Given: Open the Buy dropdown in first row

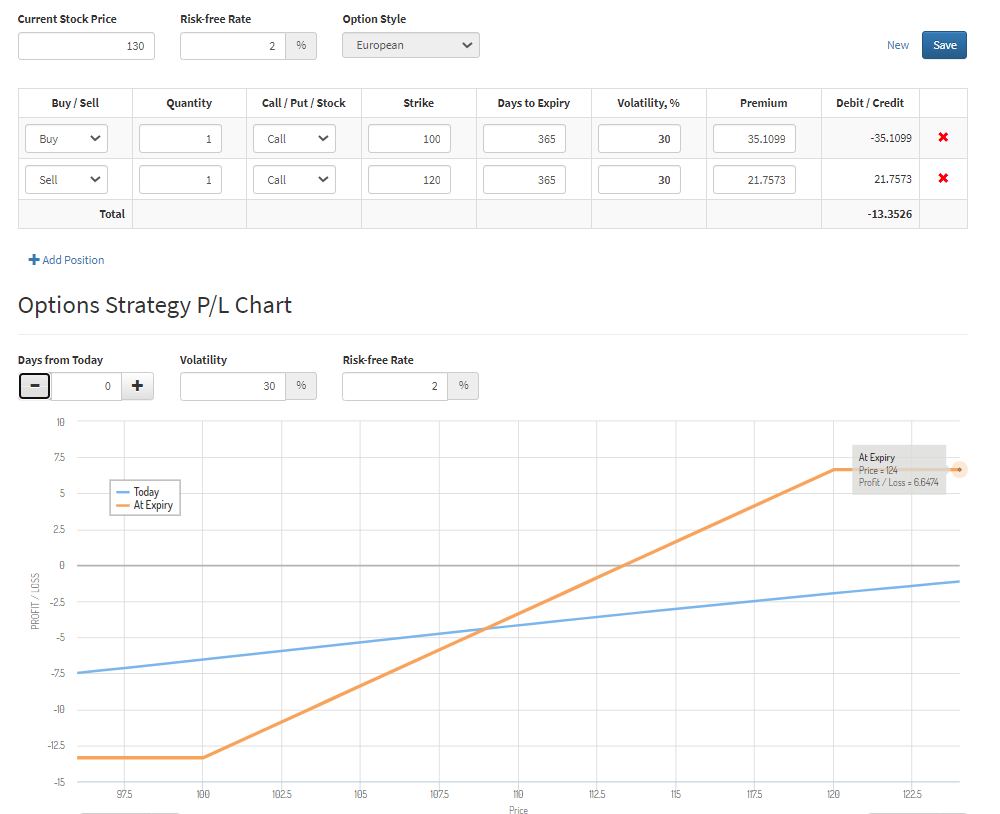Looking at the screenshot, I should click(x=66, y=138).
